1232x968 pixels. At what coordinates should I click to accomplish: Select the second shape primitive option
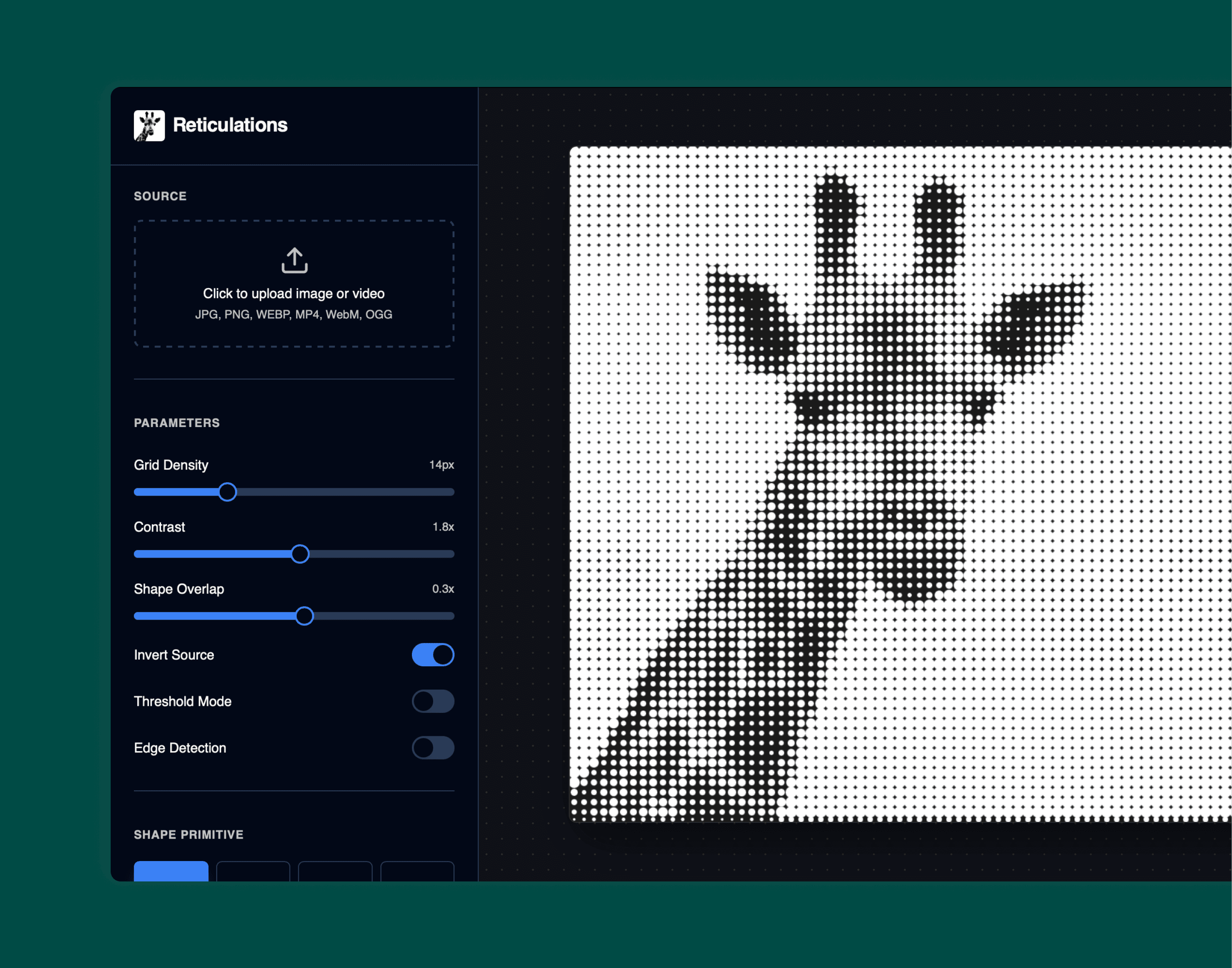point(253,871)
